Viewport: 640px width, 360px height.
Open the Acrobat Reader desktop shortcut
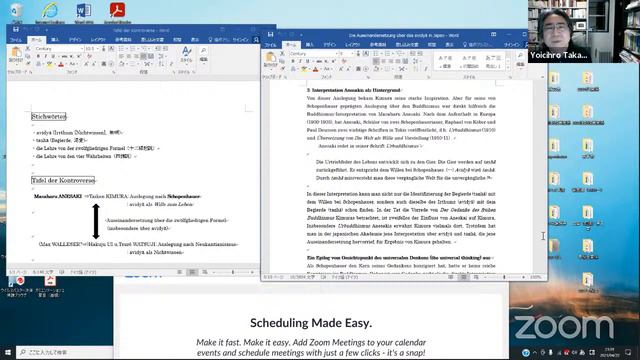coord(117,12)
